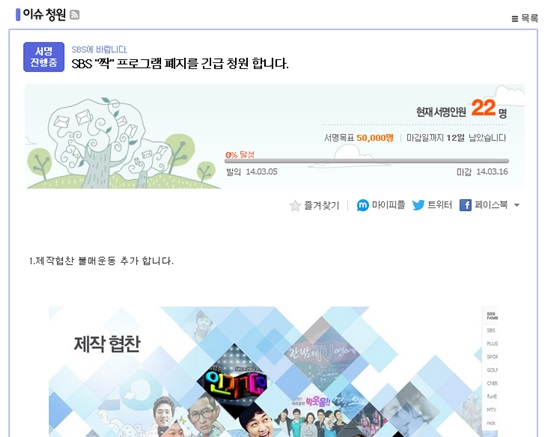Open the SBS에 바랍니다 category link
Image resolution: width=550 pixels, height=437 pixels.
[99, 49]
